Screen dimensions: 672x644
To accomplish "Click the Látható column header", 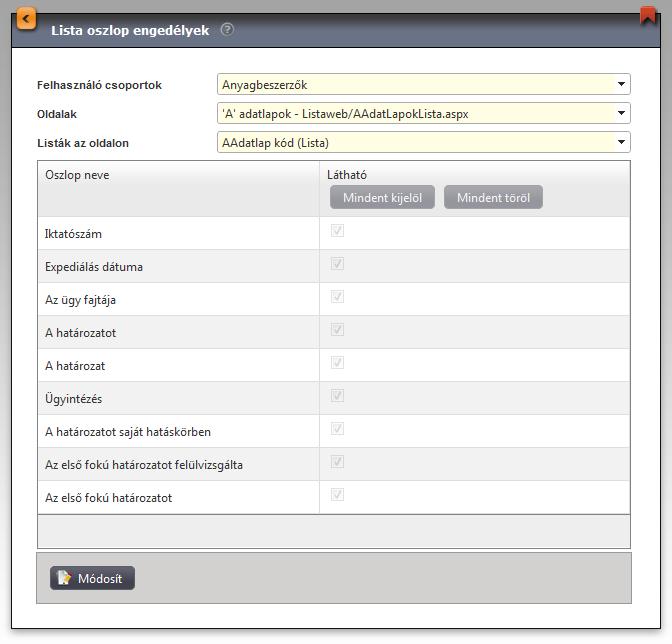I will [347, 175].
